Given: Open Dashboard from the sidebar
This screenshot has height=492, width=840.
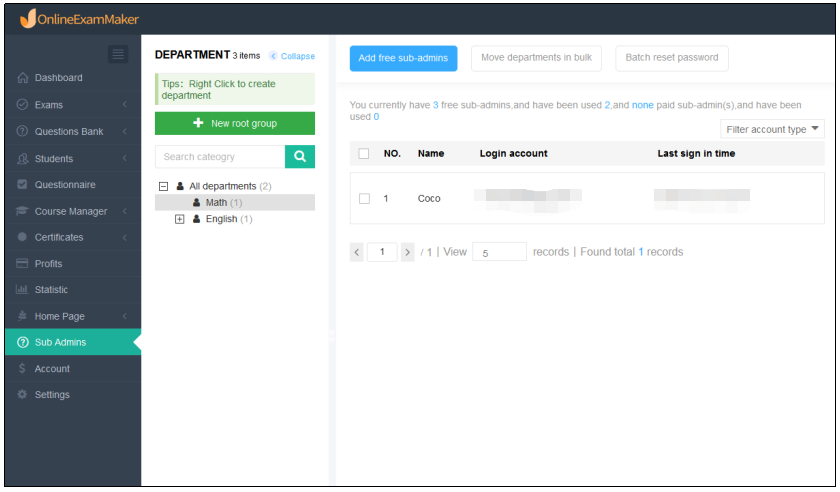Looking at the screenshot, I should 58,78.
